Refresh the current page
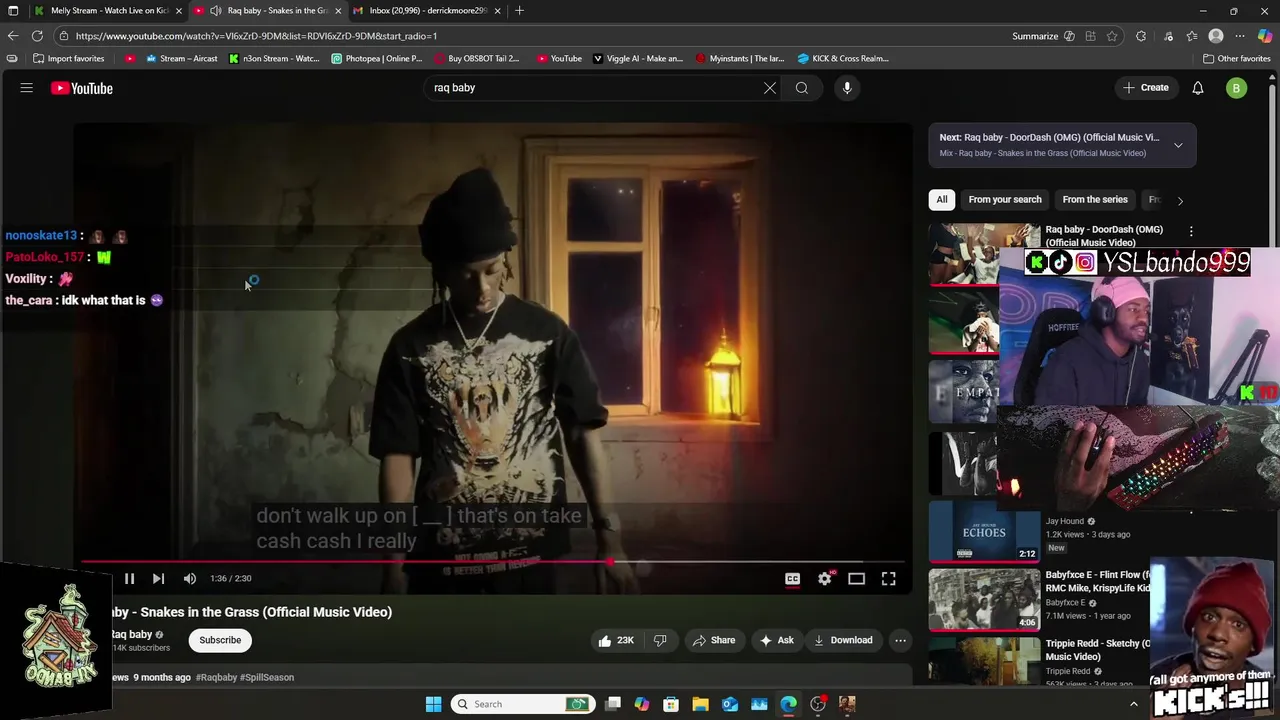The image size is (1280, 720). [37, 36]
